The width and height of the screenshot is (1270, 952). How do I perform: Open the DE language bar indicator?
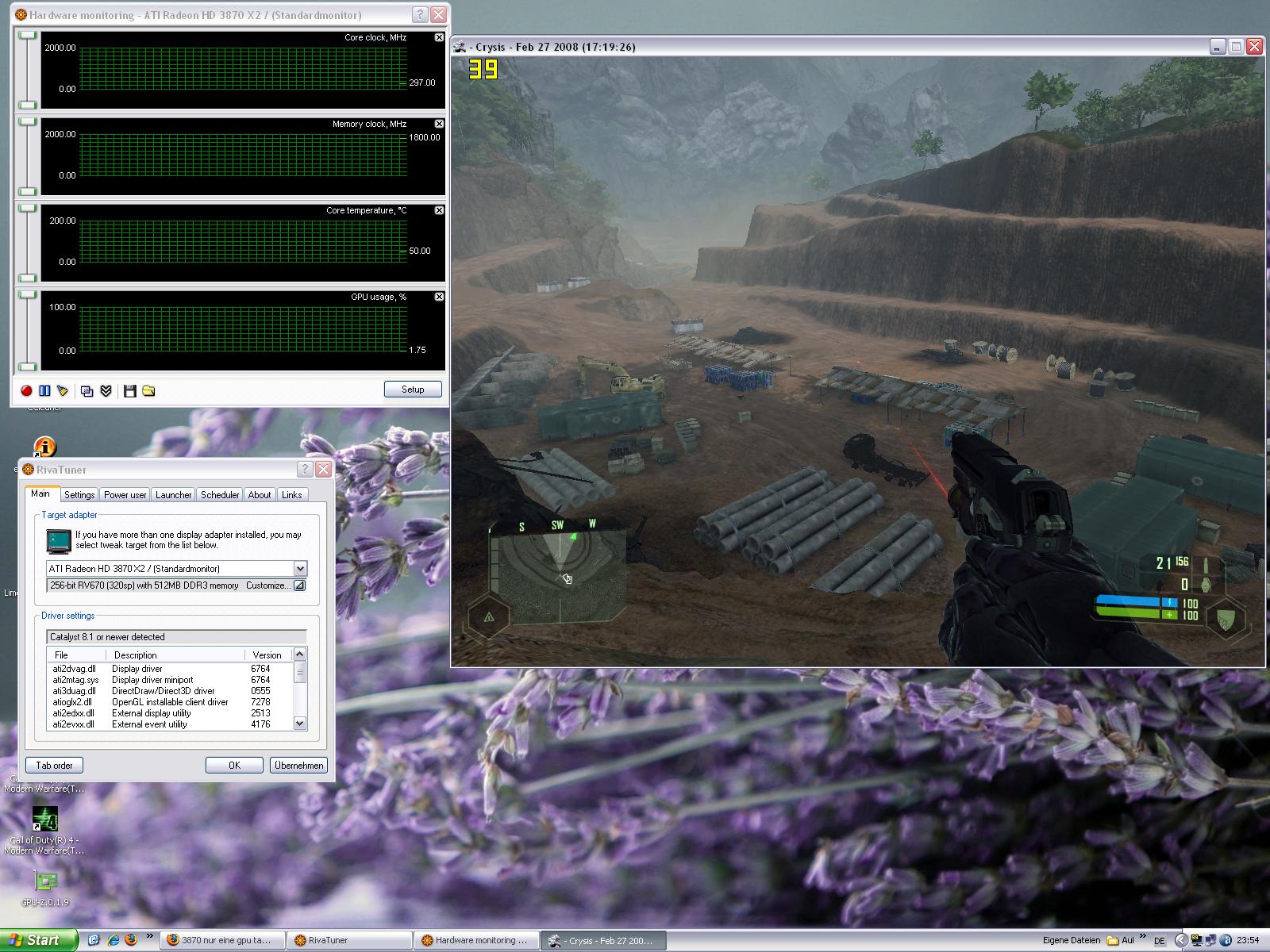(1160, 941)
